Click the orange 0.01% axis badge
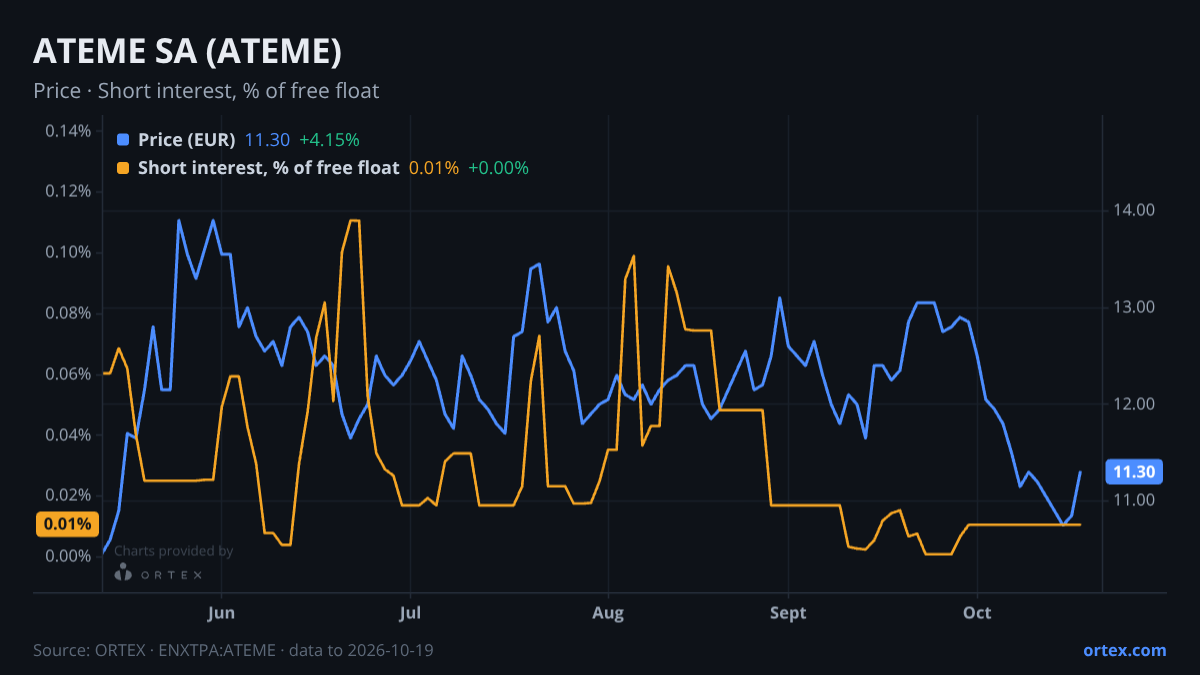This screenshot has height=675, width=1200. click(67, 524)
